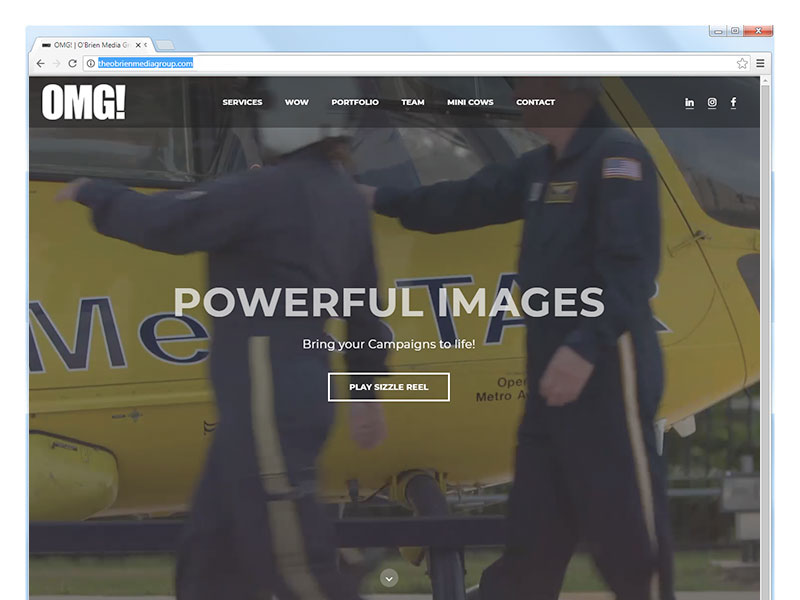800x600 pixels.
Task: Open the Services menu item
Action: coord(242,102)
